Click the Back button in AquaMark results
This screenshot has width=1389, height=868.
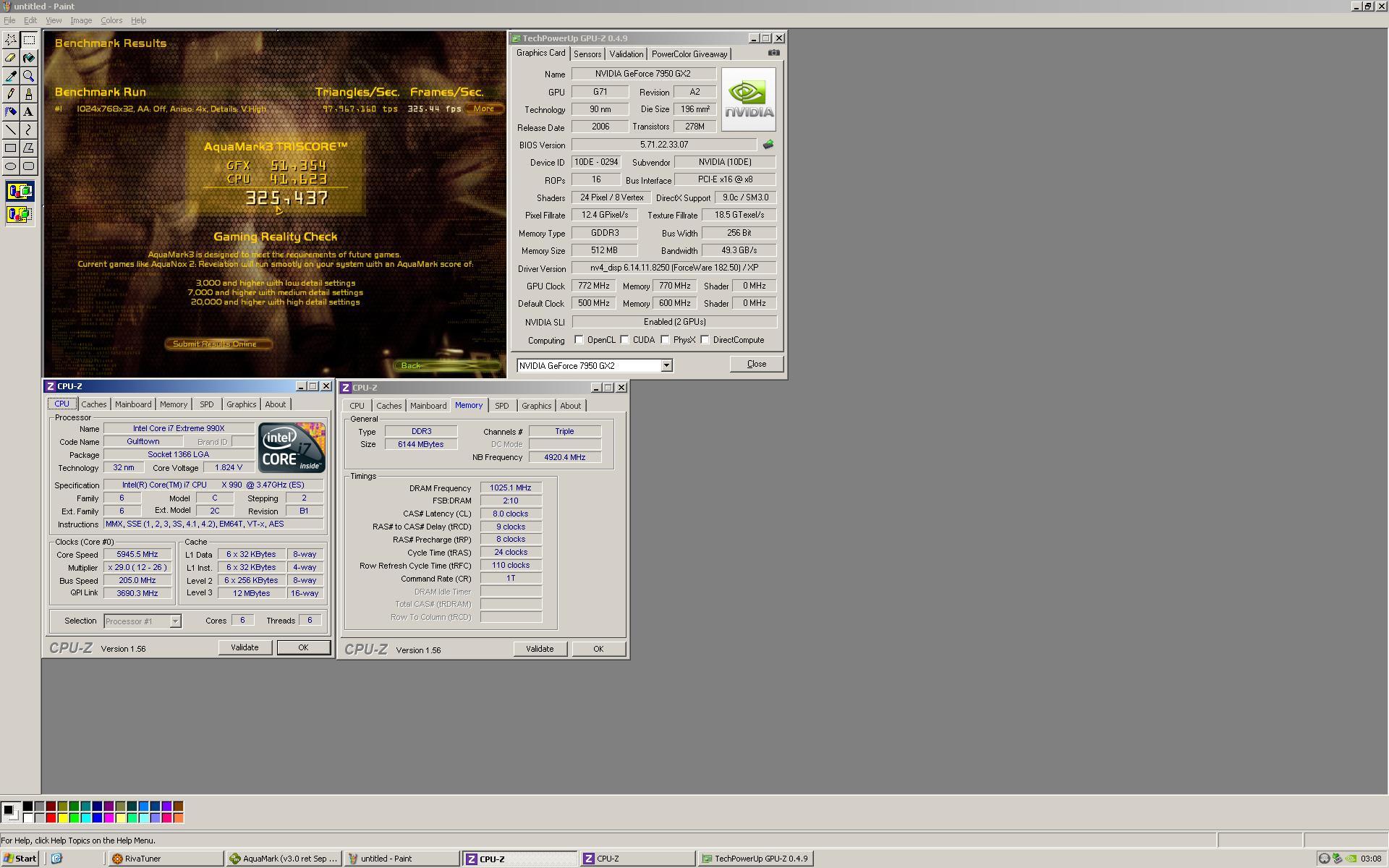[x=449, y=365]
